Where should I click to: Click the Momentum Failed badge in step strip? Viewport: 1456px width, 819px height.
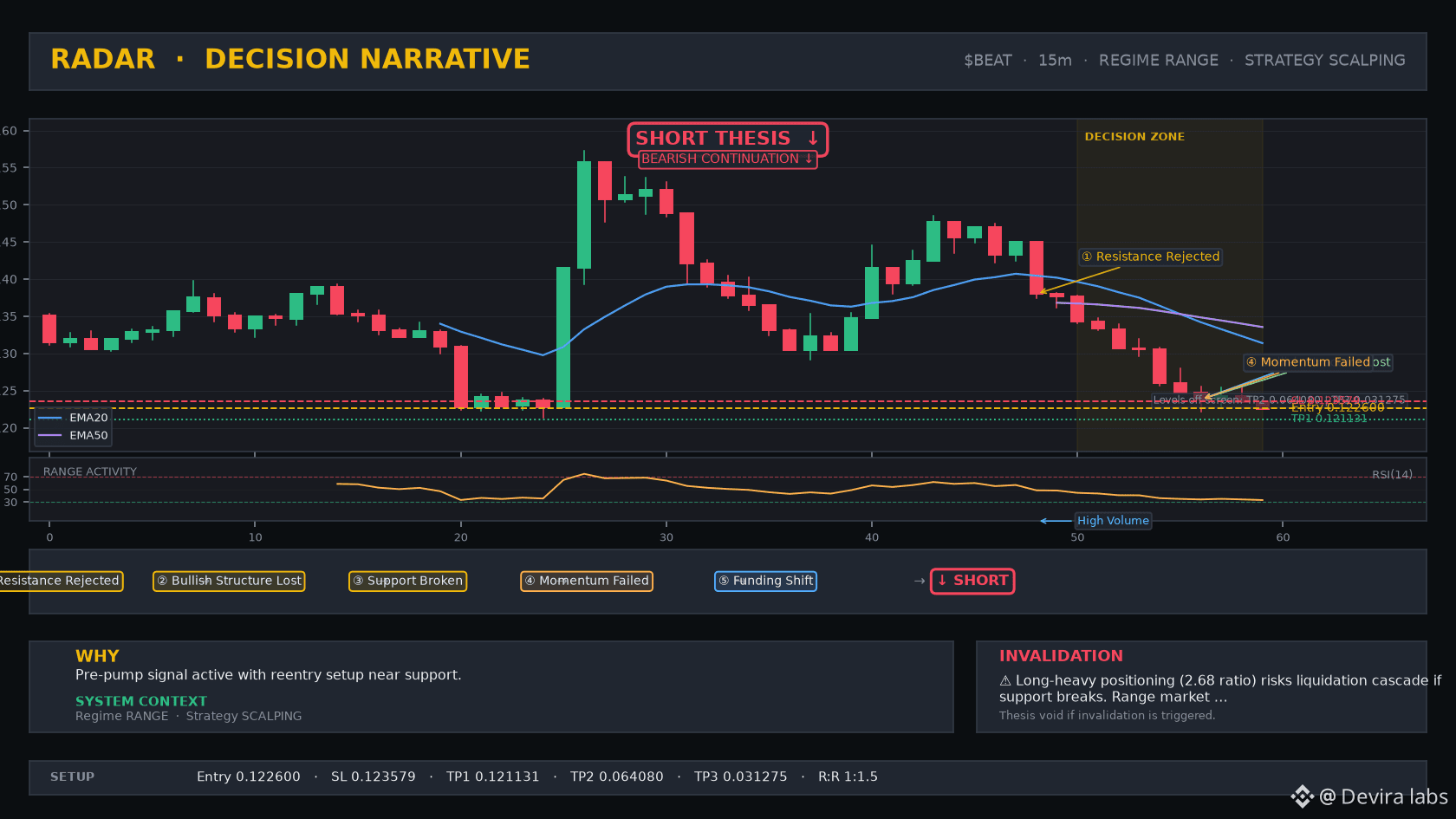(587, 581)
